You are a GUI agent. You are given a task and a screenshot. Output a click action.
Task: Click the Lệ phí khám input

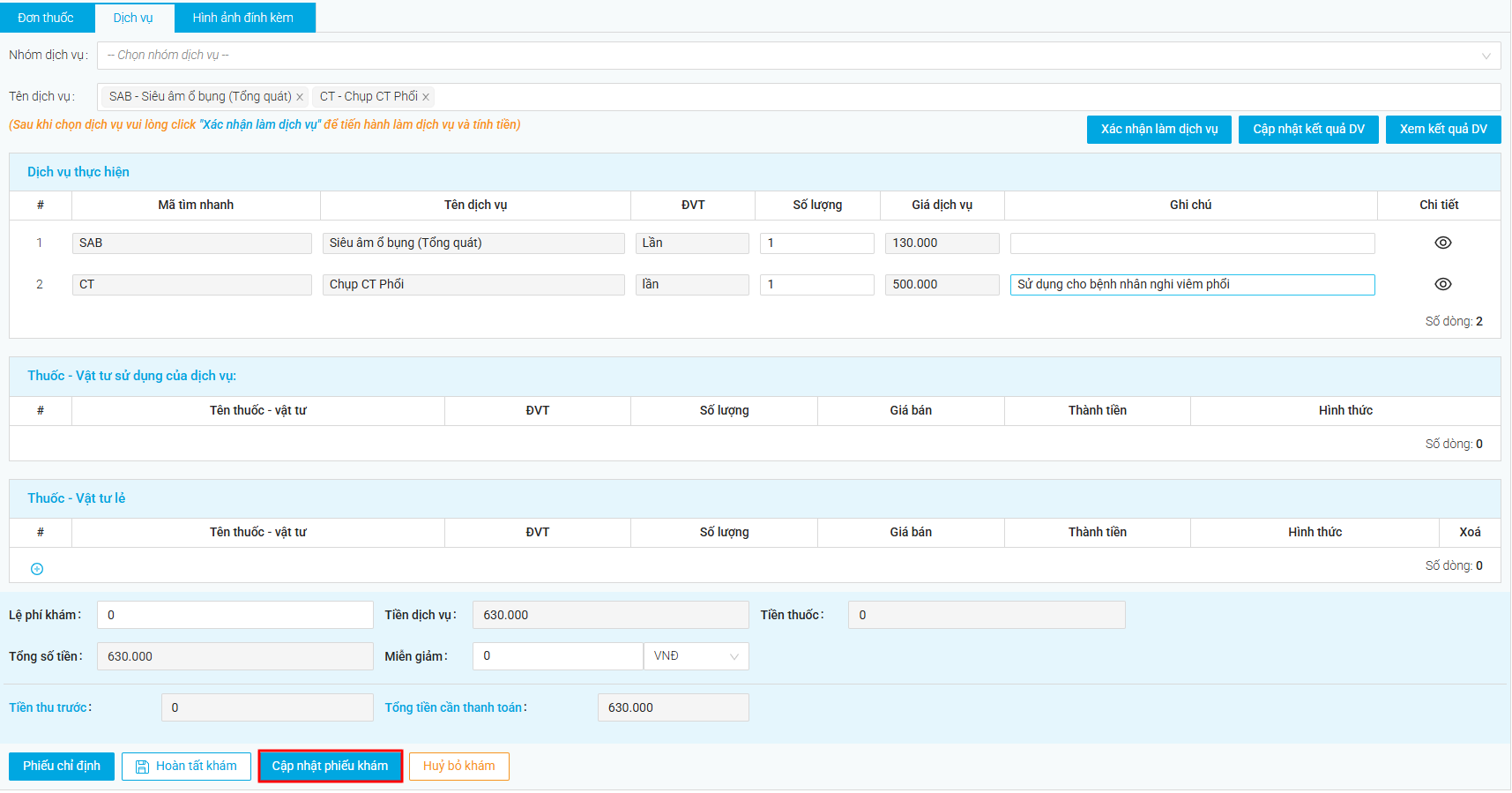[x=235, y=615]
